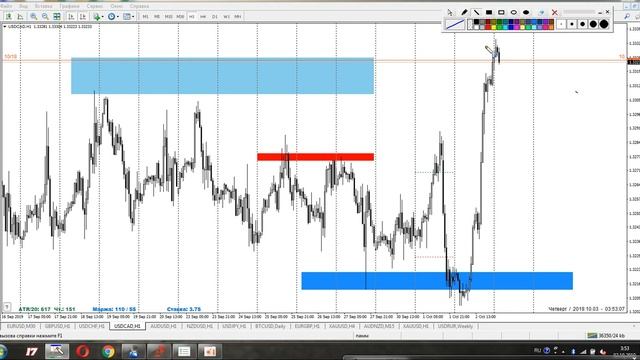Image resolution: width=640 pixels, height=360 pixels.
Task: Click the first chart icon in toolbar
Action: [9, 16]
